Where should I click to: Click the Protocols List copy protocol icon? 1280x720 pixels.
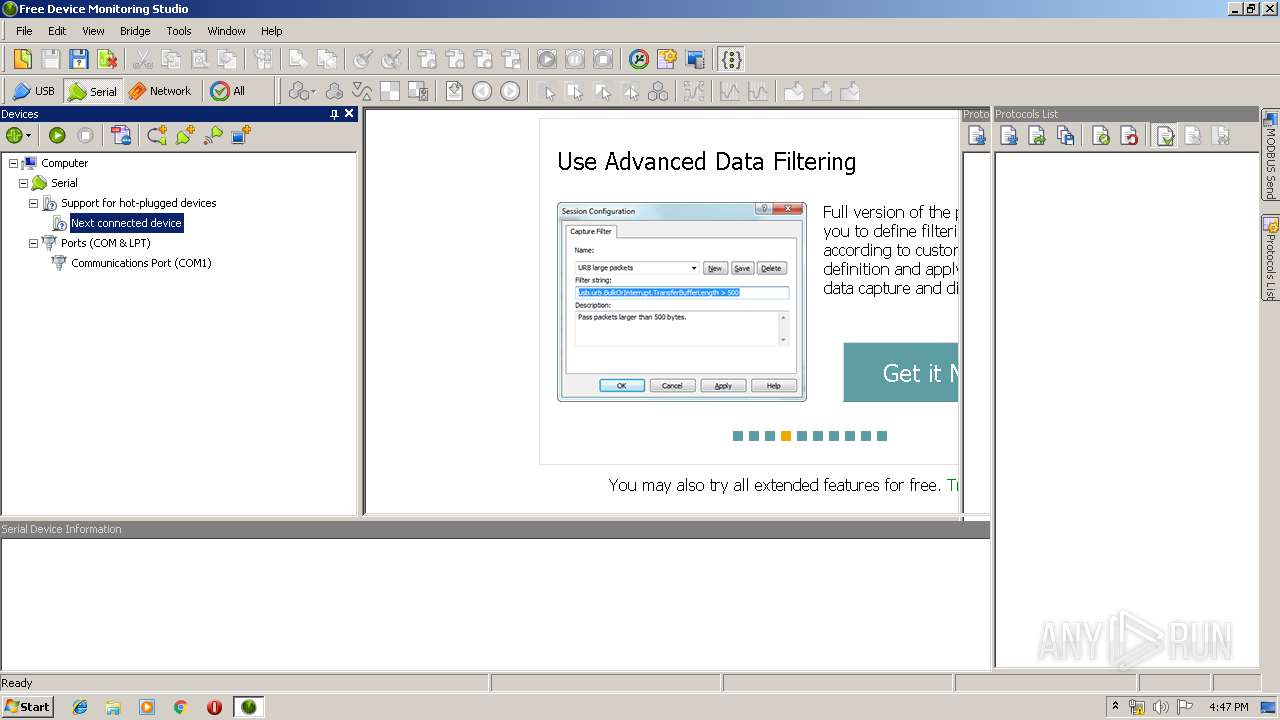(x=1065, y=136)
